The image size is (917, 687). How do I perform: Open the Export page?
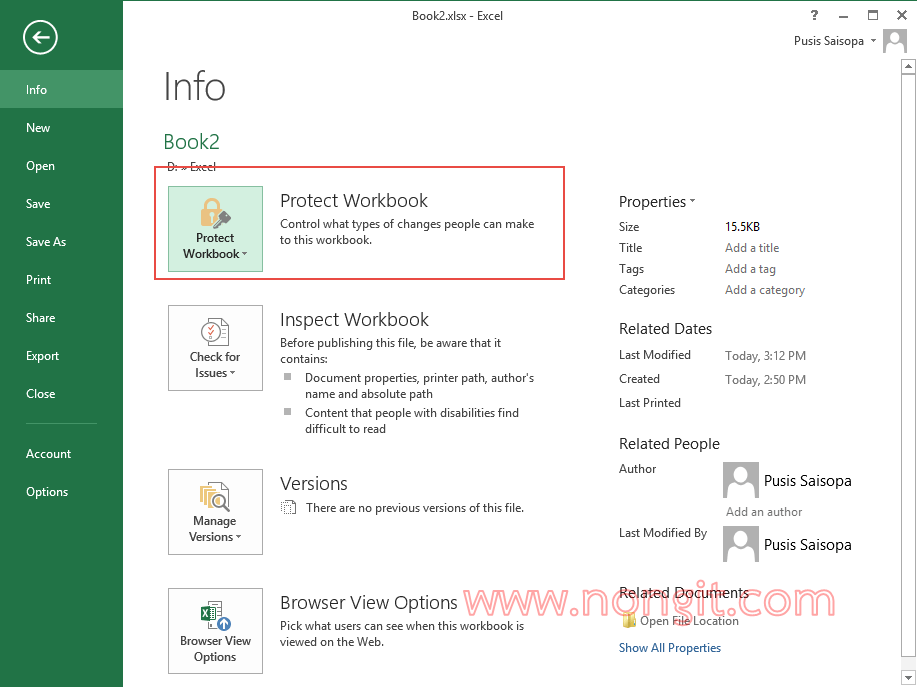click(x=43, y=356)
